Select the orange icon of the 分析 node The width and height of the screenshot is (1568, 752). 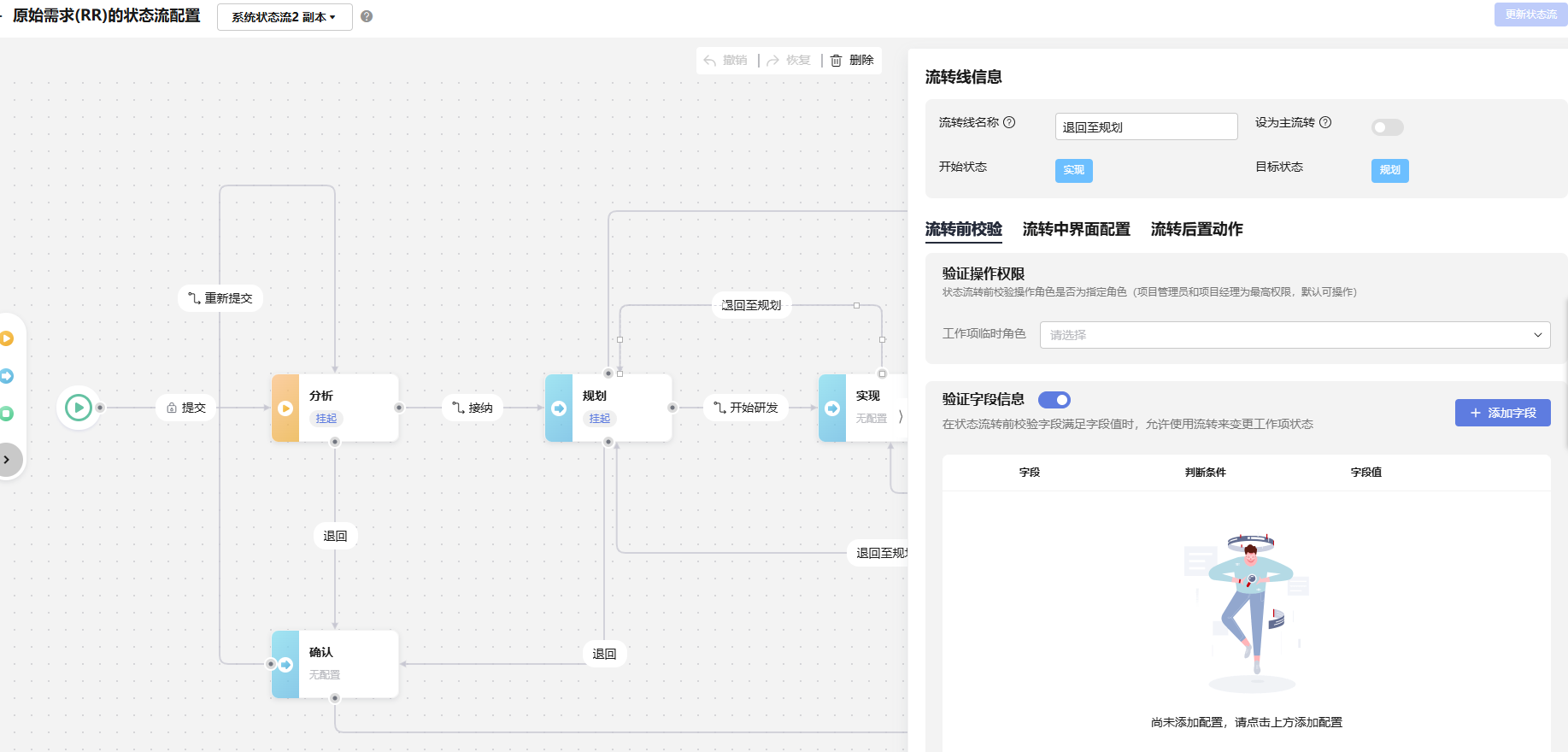[285, 408]
